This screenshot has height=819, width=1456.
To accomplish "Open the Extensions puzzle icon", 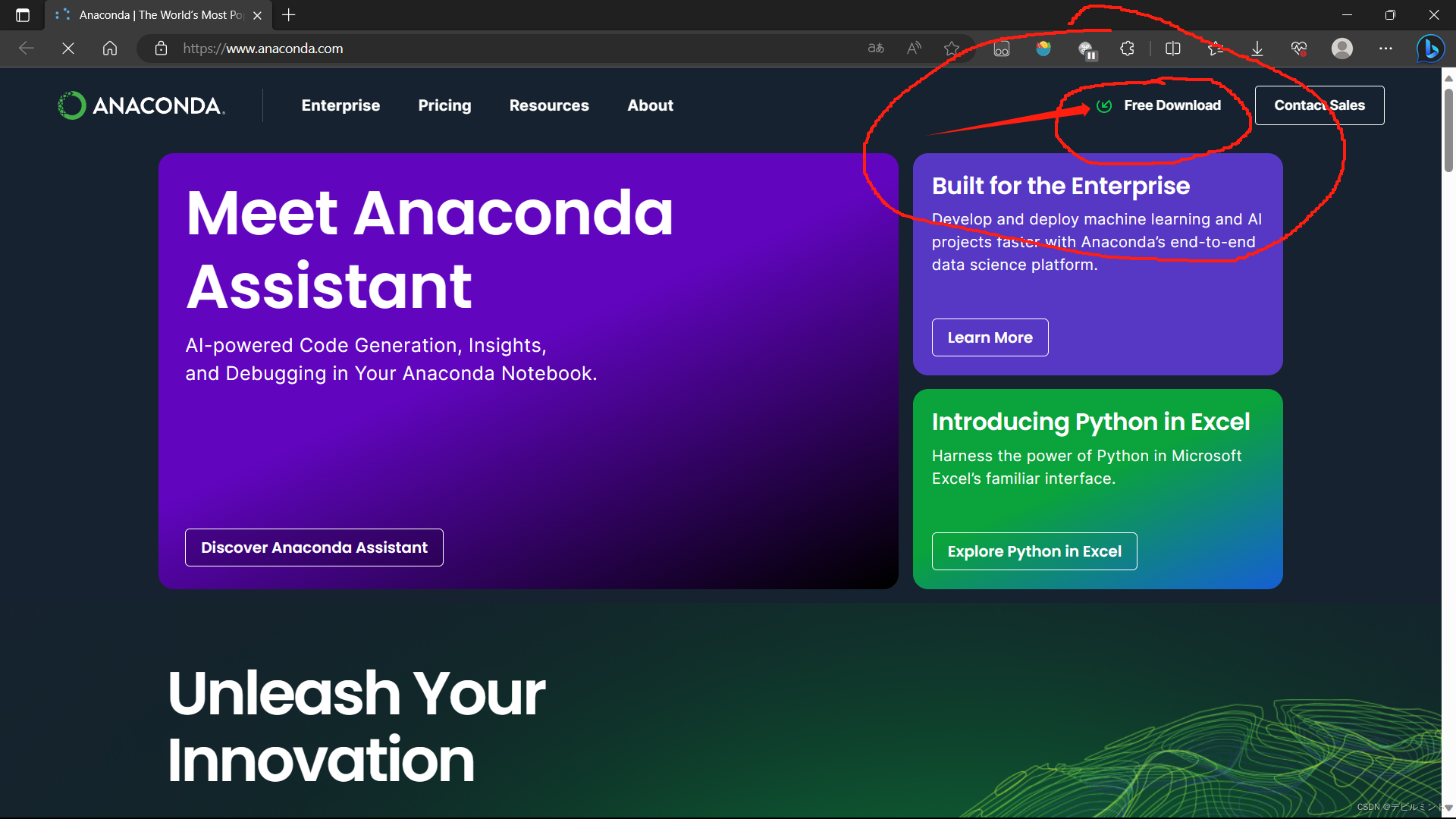I will [1127, 49].
